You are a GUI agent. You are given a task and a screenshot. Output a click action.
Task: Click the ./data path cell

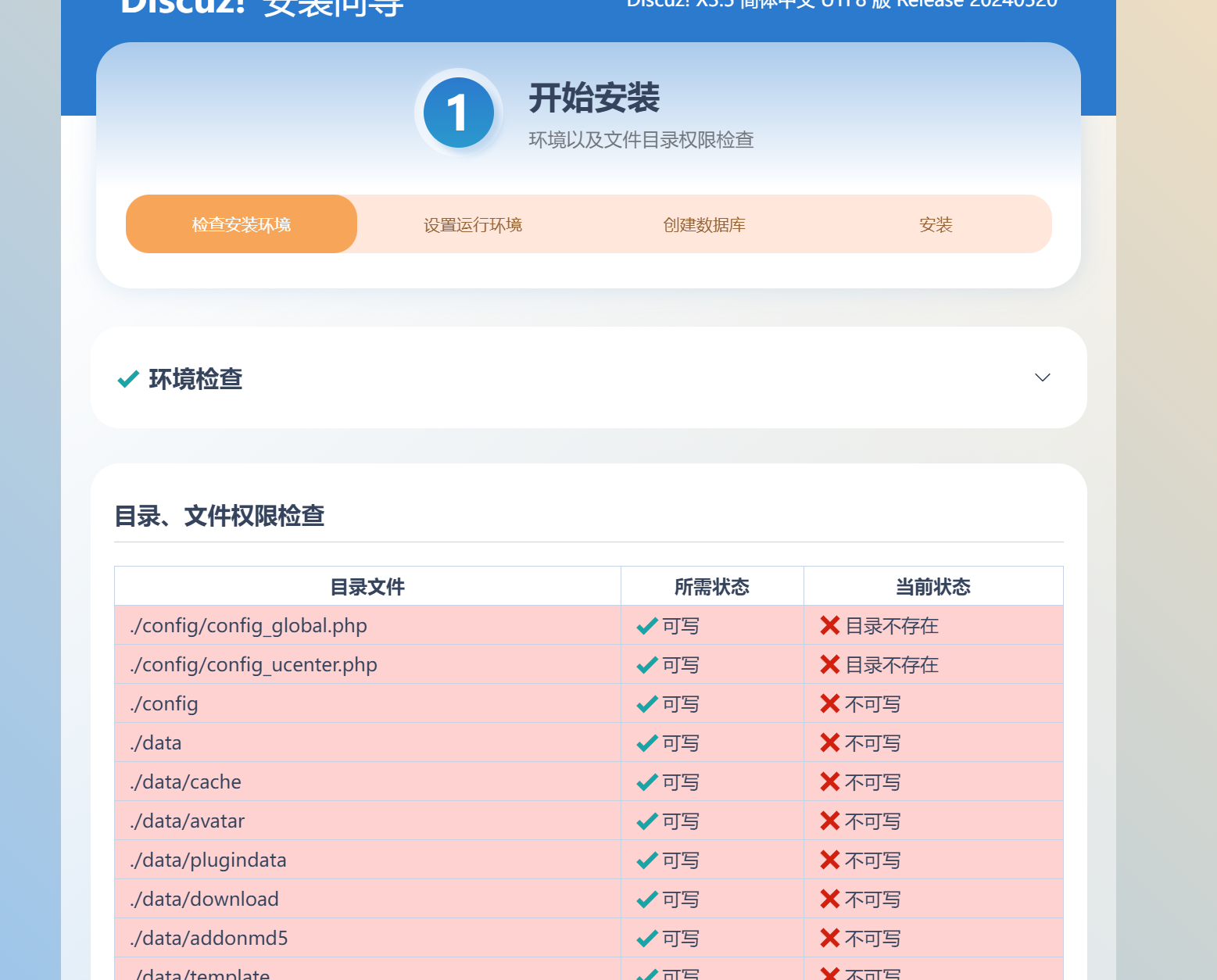(x=367, y=742)
